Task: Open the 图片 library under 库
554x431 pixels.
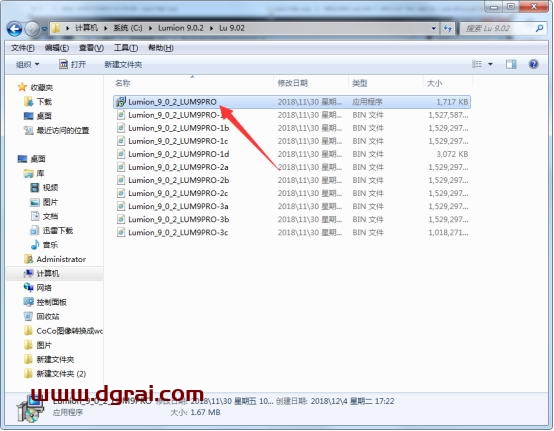Action: tap(50, 202)
